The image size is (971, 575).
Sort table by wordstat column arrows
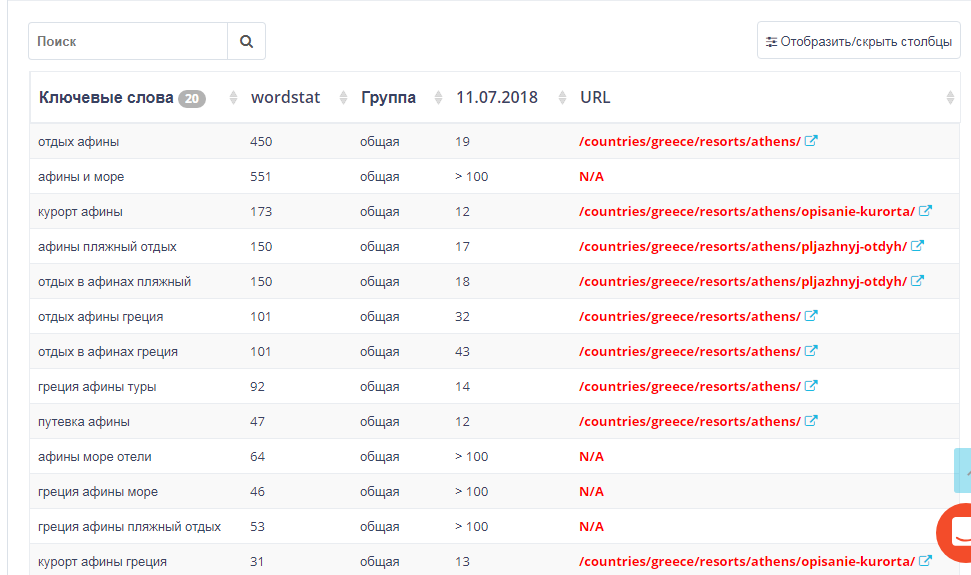tap(343, 98)
